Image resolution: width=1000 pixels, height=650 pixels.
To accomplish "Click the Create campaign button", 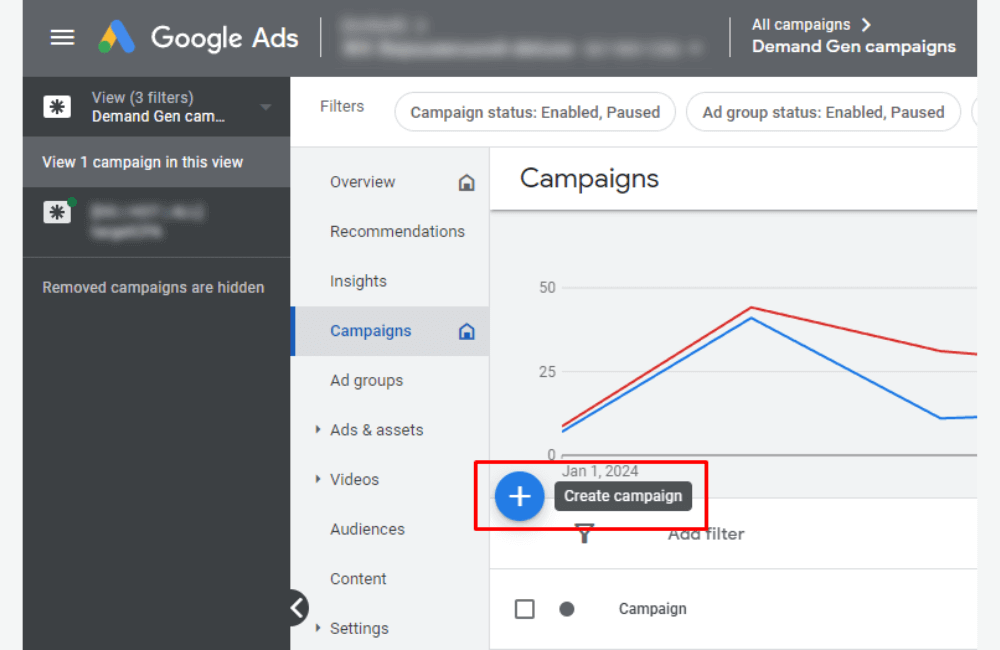I will pyautogui.click(x=623, y=496).
